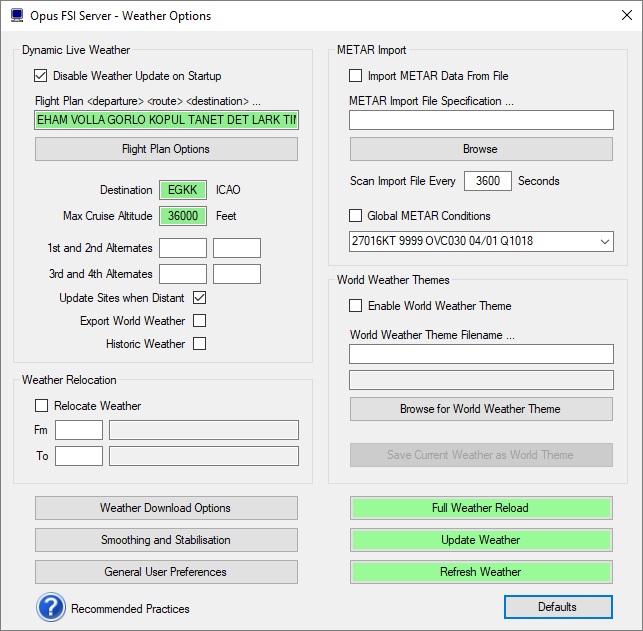Click the METAR Import Browse button
643x631 pixels.
[x=481, y=149]
